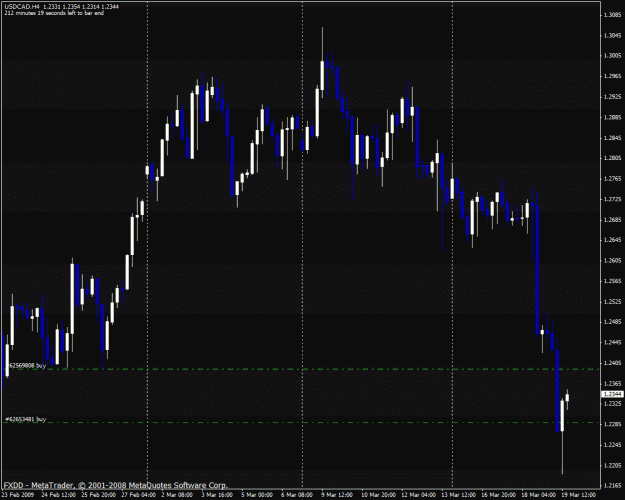
Task: Click the 1.2285 price axis label
Action: (x=613, y=424)
